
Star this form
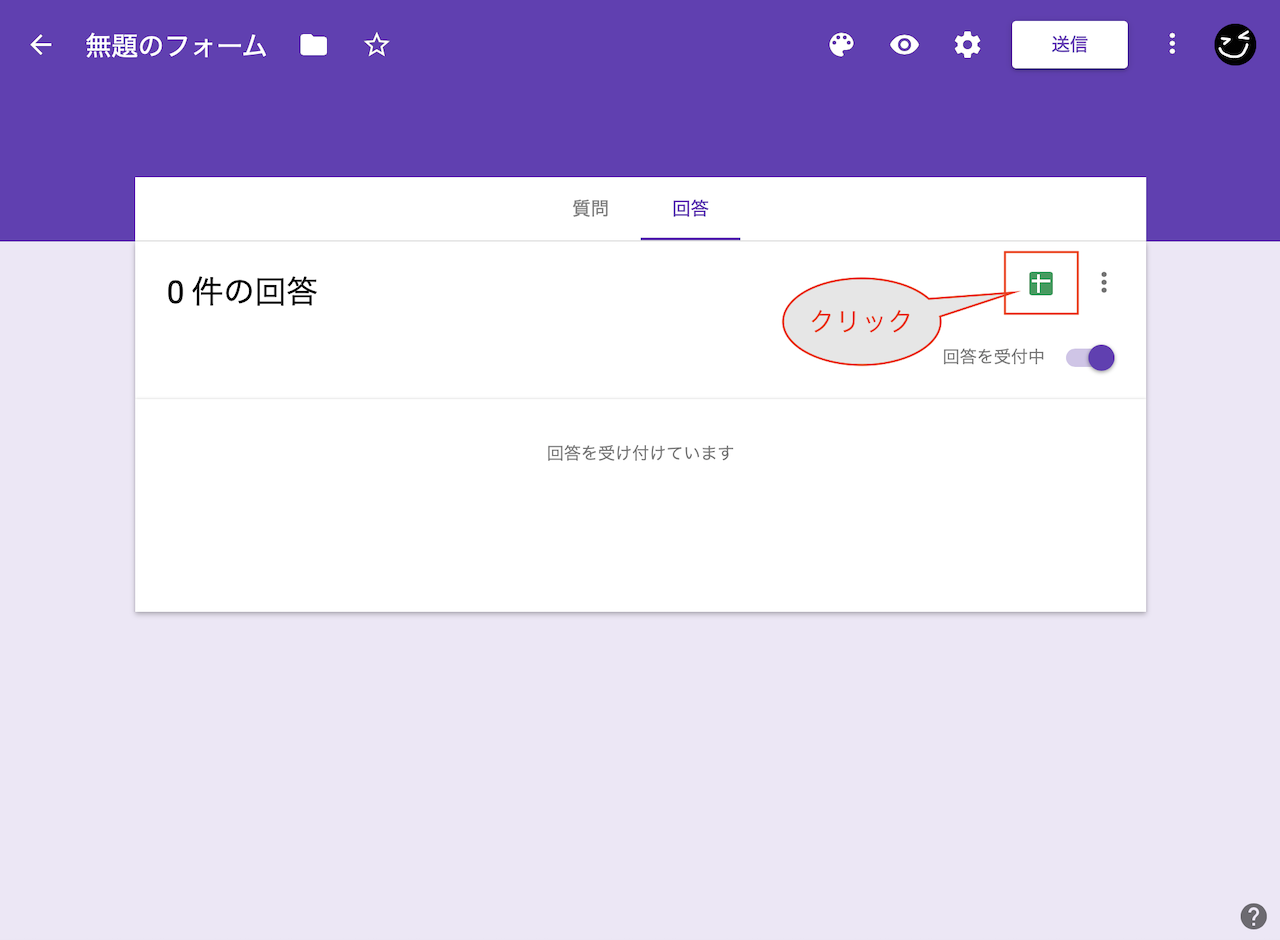pyautogui.click(x=376, y=45)
